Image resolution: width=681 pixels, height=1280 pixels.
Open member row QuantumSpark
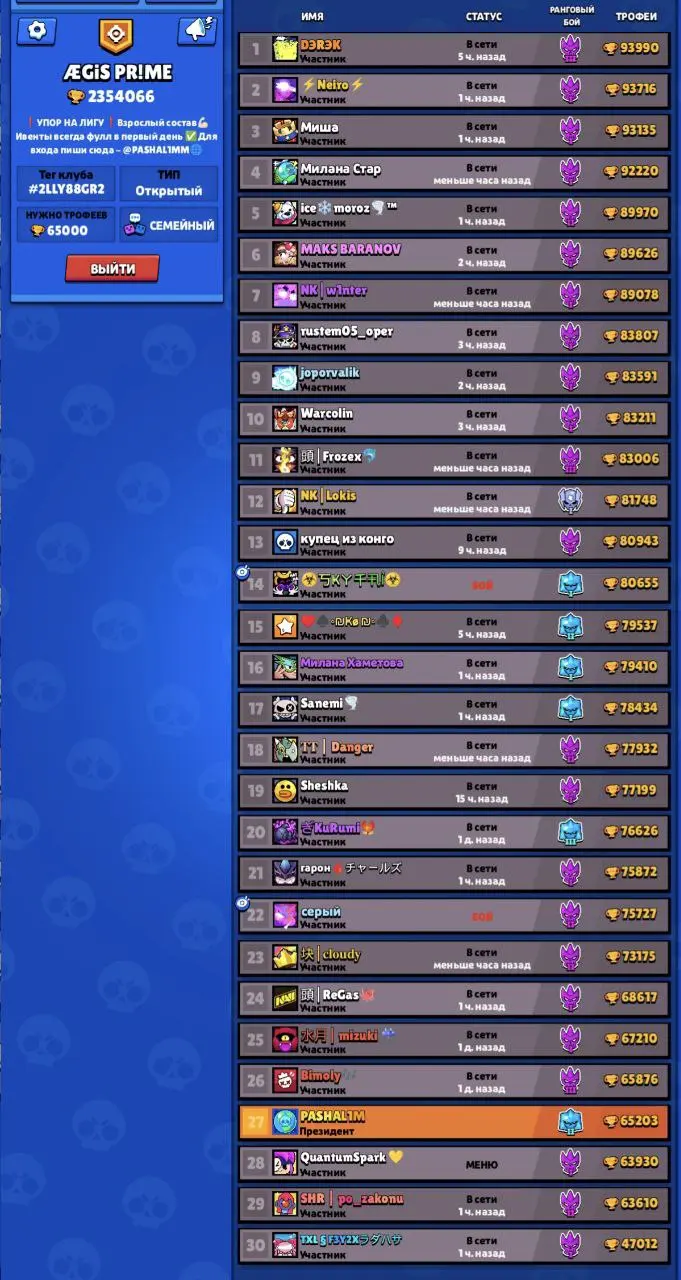coord(454,1163)
